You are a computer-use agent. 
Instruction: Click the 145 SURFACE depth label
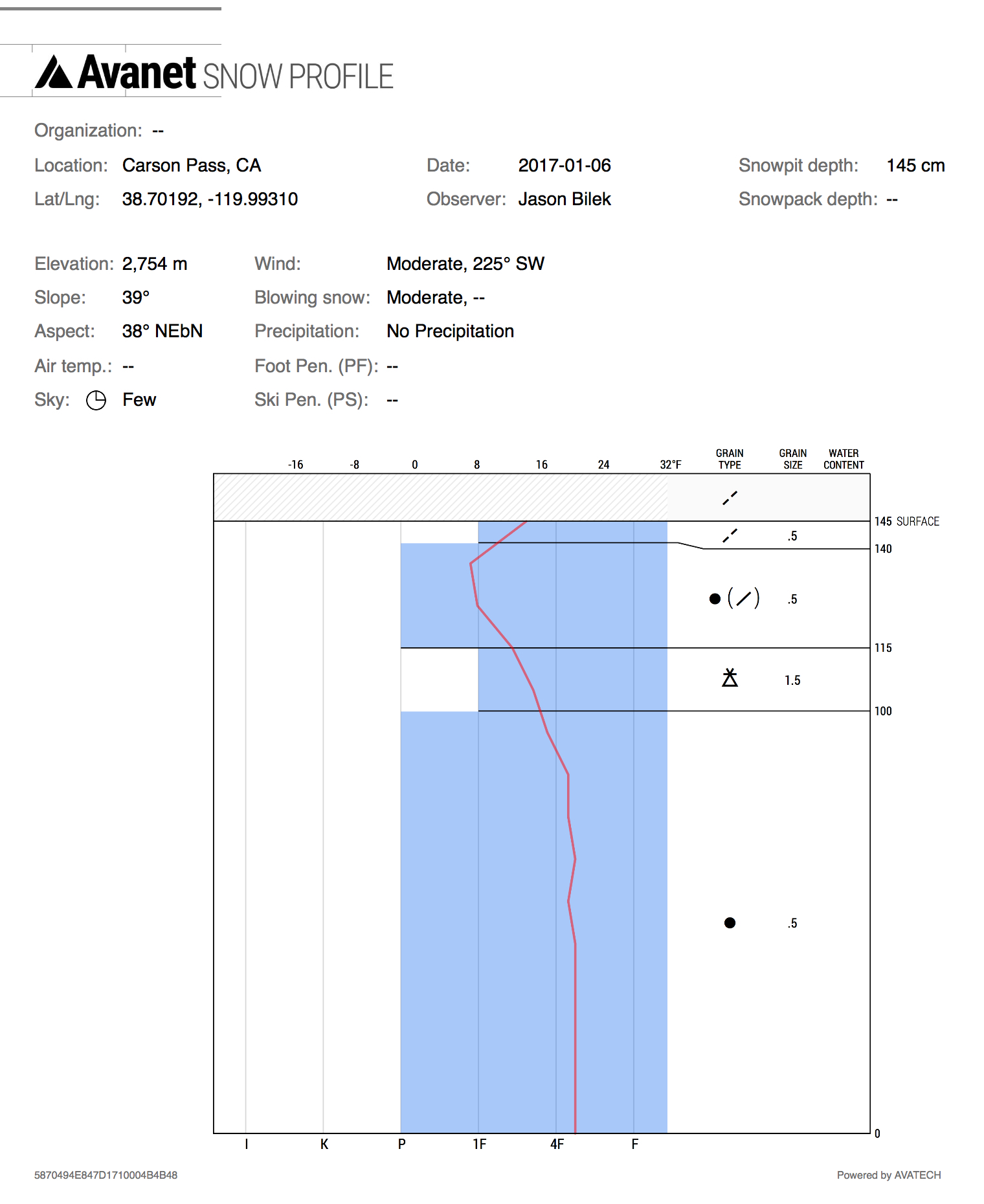(x=906, y=522)
